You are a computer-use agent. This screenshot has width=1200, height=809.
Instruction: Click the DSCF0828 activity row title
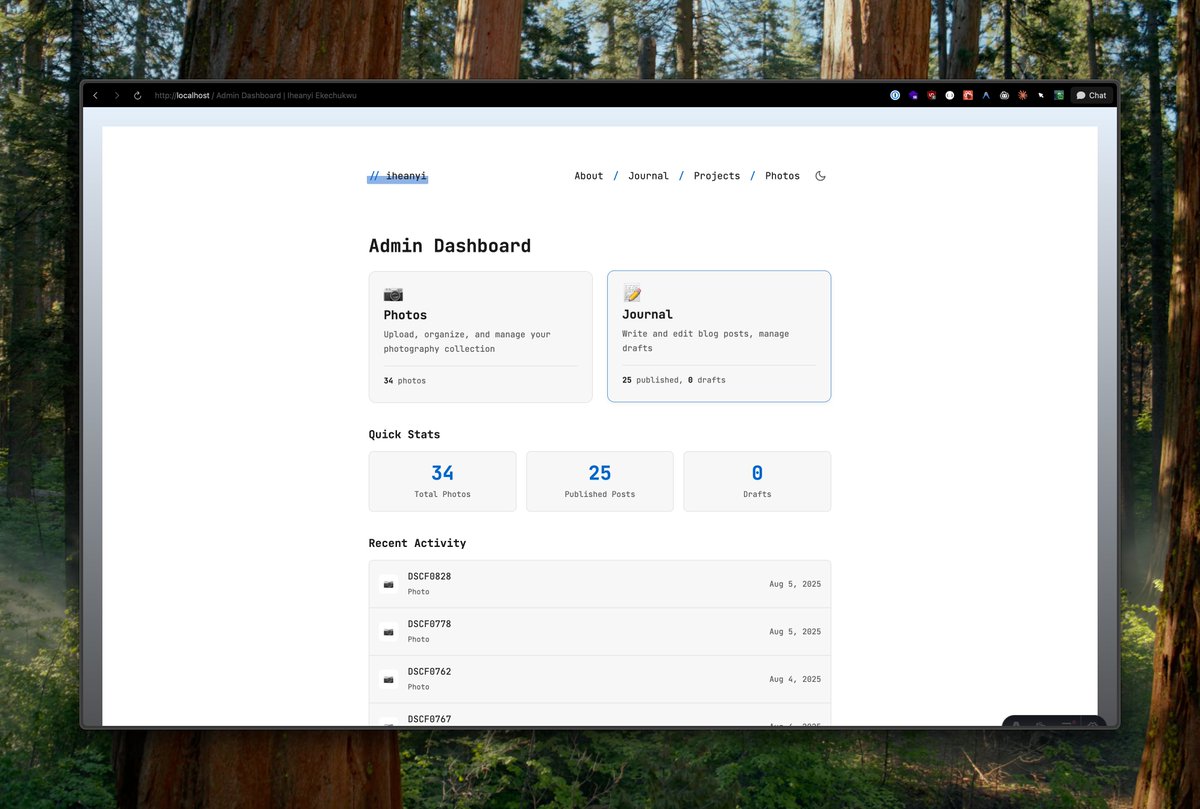click(429, 577)
